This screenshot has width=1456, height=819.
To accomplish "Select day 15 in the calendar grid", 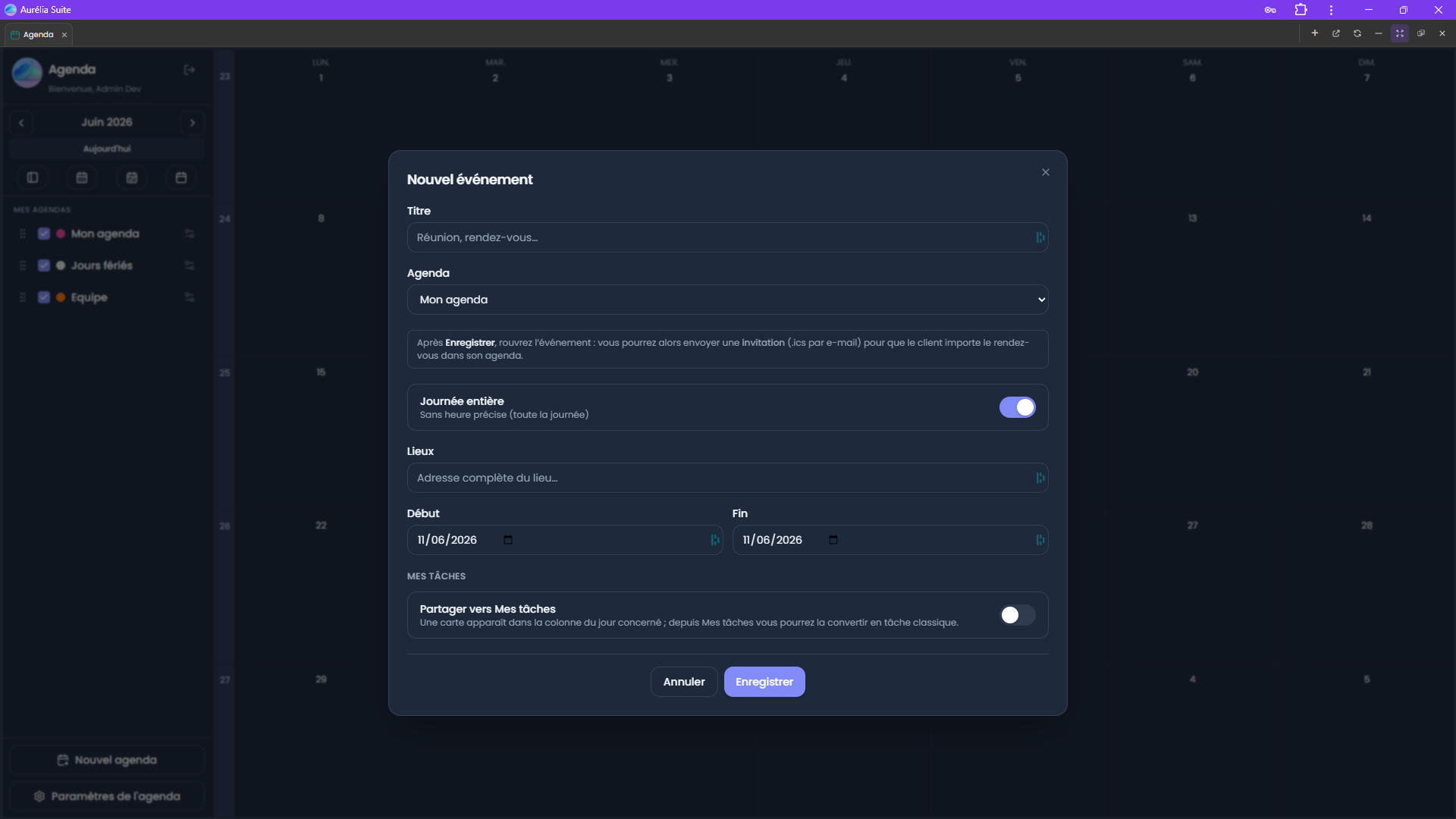I will [x=321, y=372].
